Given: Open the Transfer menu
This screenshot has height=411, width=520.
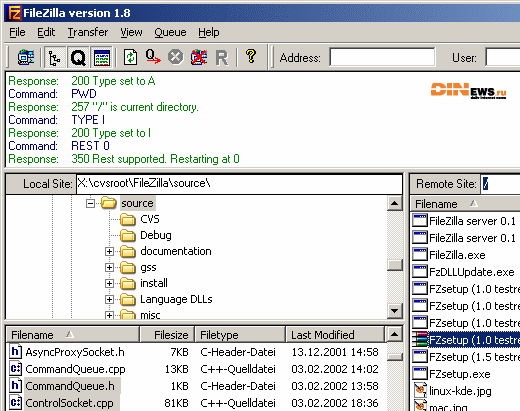Looking at the screenshot, I should (x=88, y=32).
